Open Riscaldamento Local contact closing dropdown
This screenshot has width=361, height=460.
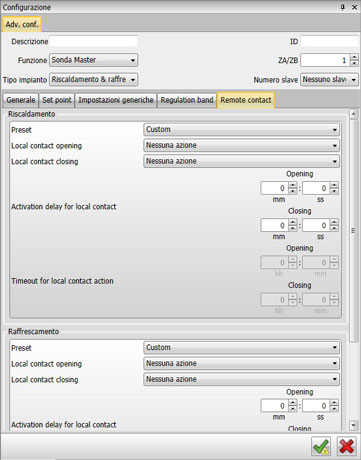[x=241, y=161]
